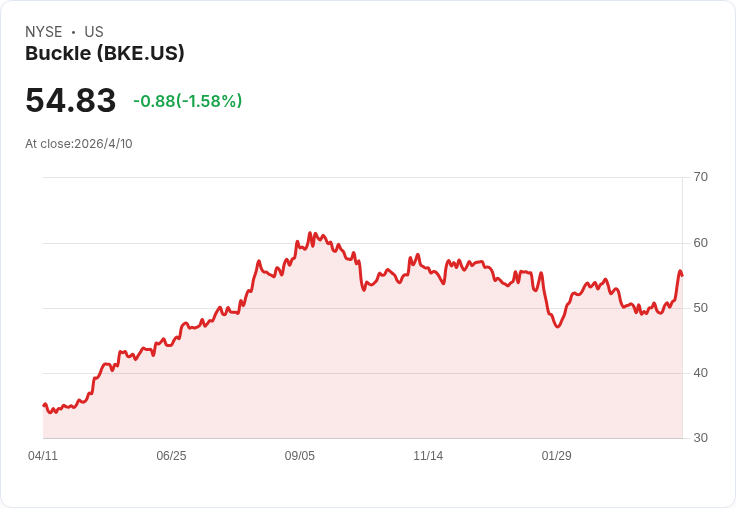Click the At close date text
The width and height of the screenshot is (736, 508).
79,144
